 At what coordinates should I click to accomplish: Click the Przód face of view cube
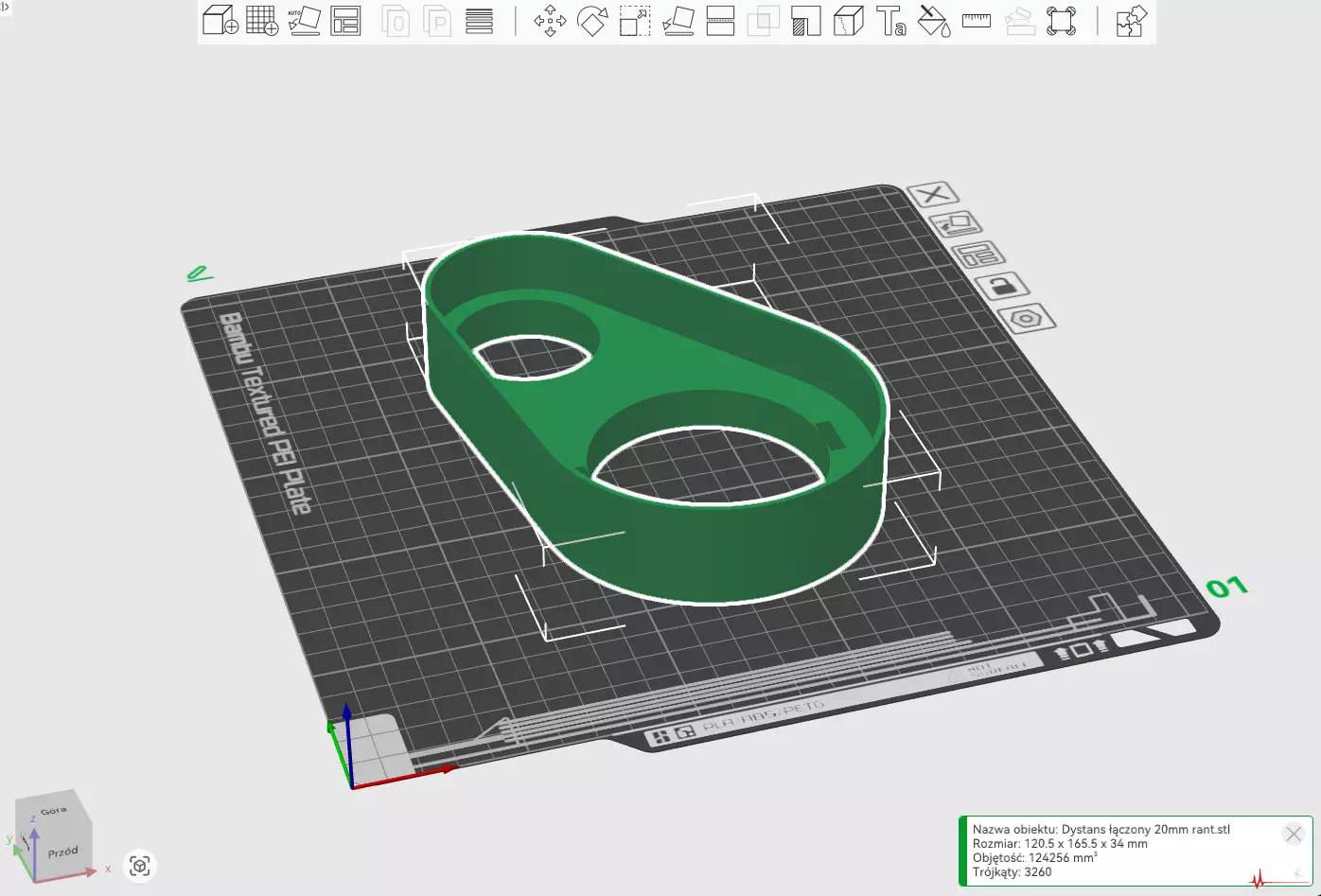tap(63, 852)
